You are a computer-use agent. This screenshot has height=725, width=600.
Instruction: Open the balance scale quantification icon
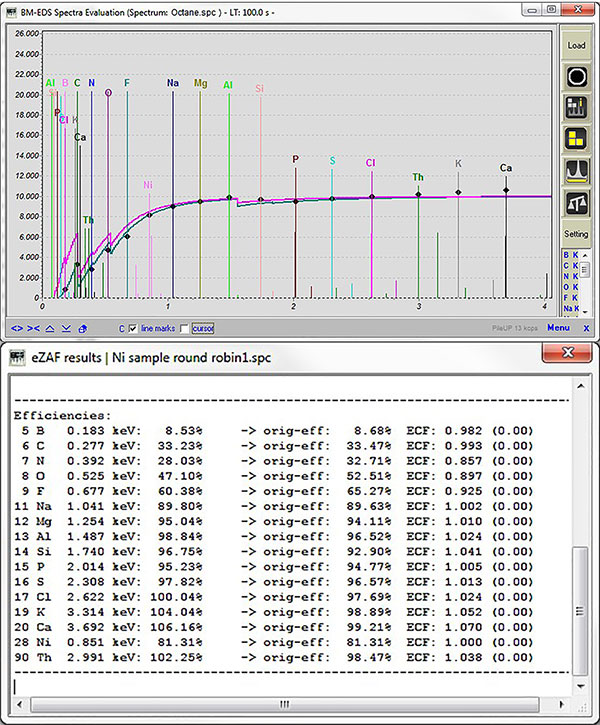(x=576, y=203)
